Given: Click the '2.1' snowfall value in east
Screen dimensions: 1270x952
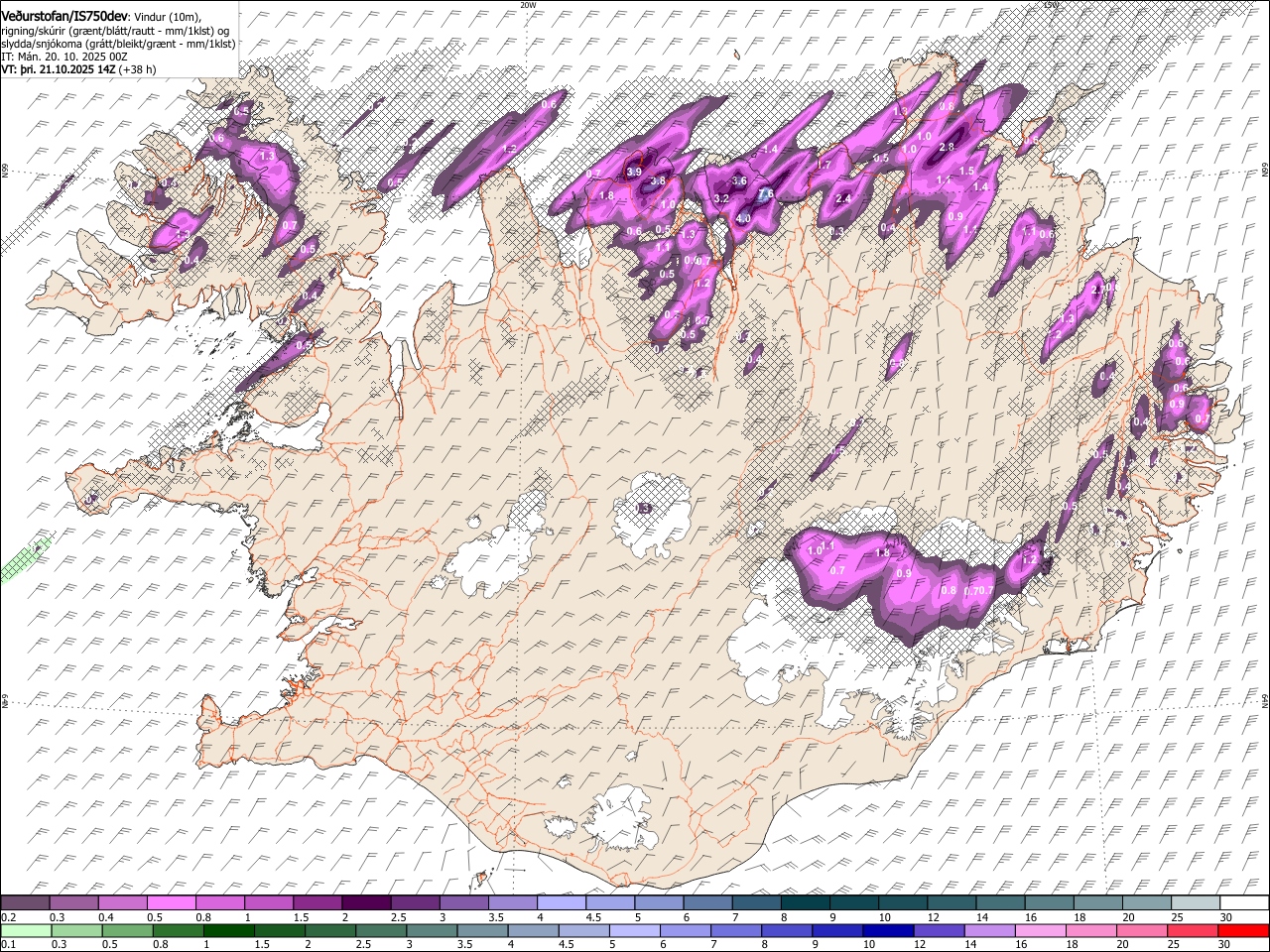Looking at the screenshot, I should [1098, 290].
